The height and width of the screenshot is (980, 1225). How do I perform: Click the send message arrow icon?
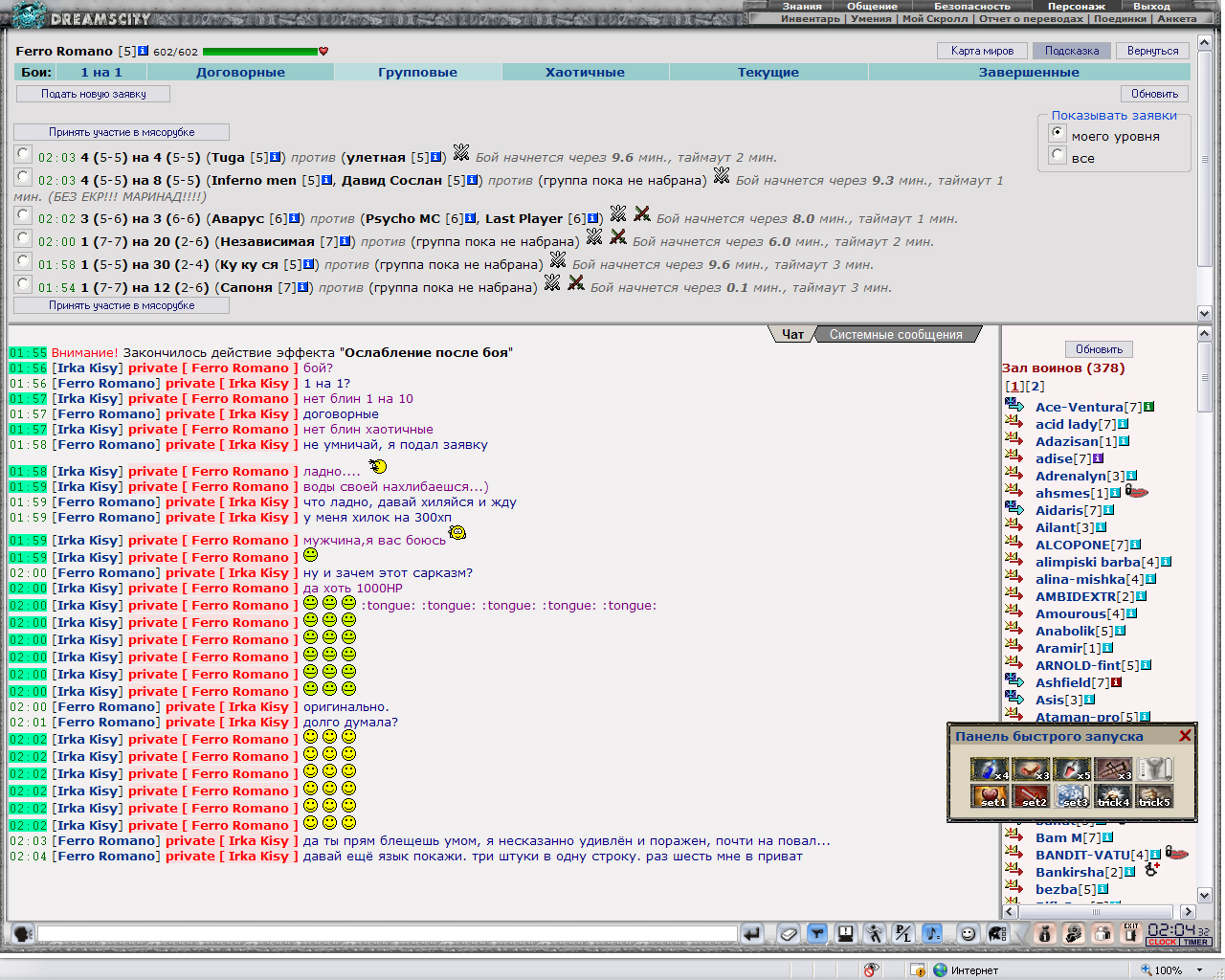click(752, 934)
